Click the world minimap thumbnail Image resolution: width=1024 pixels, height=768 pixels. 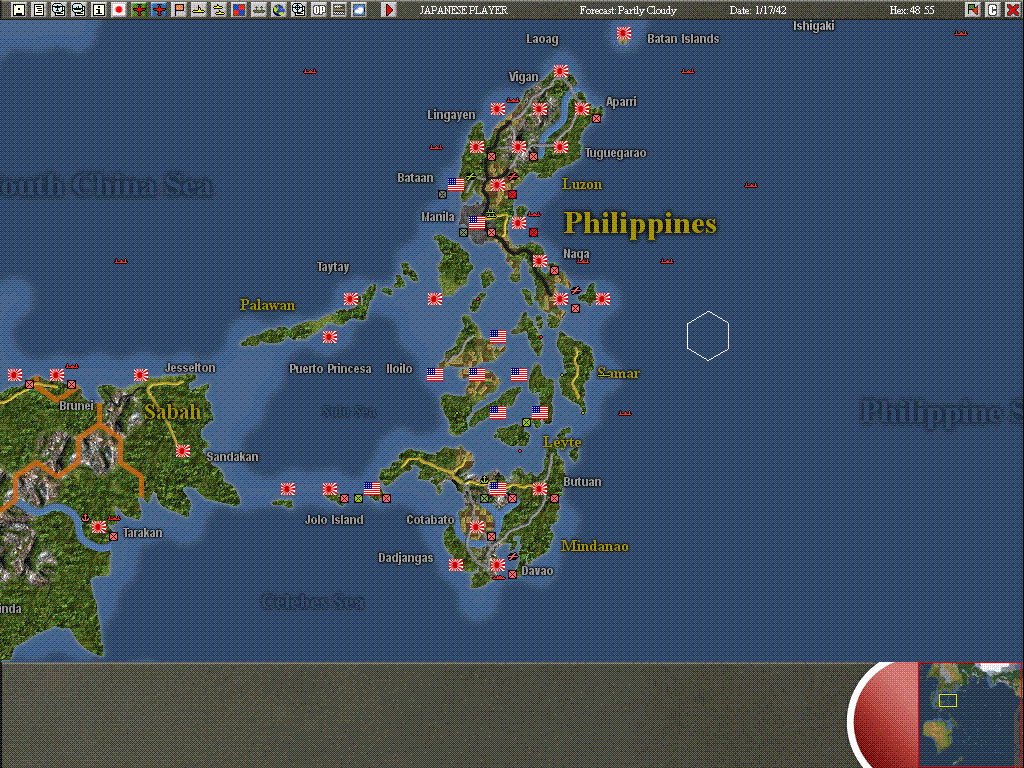970,714
